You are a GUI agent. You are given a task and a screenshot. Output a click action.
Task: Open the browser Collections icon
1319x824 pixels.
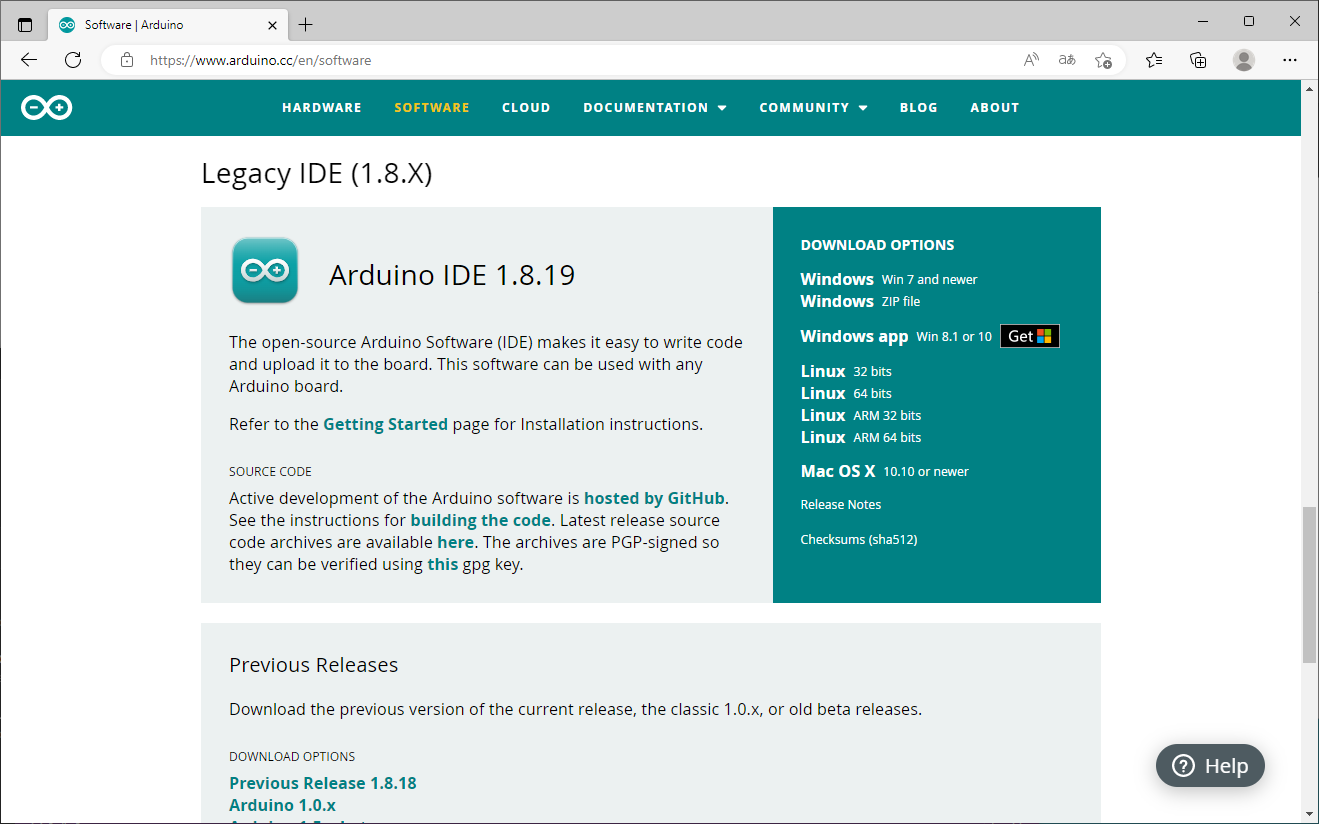(1198, 60)
